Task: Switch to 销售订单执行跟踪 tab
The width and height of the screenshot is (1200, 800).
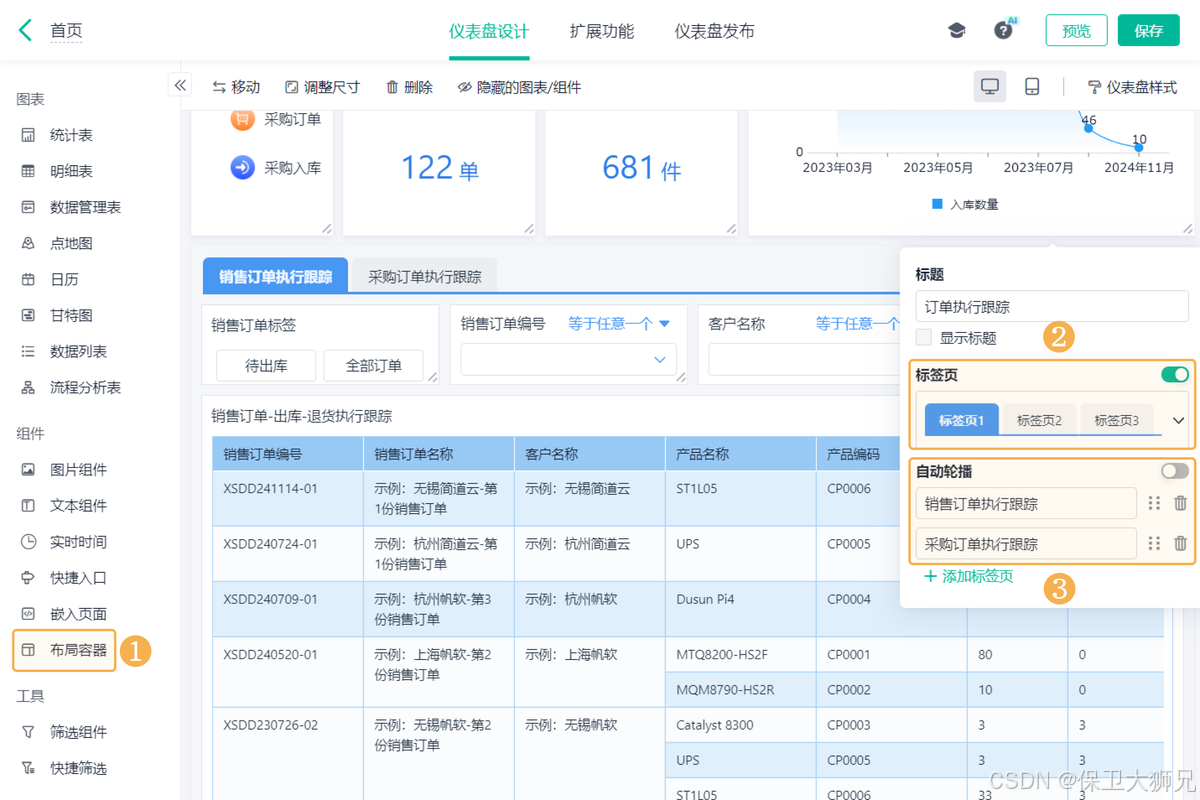Action: click(x=276, y=276)
